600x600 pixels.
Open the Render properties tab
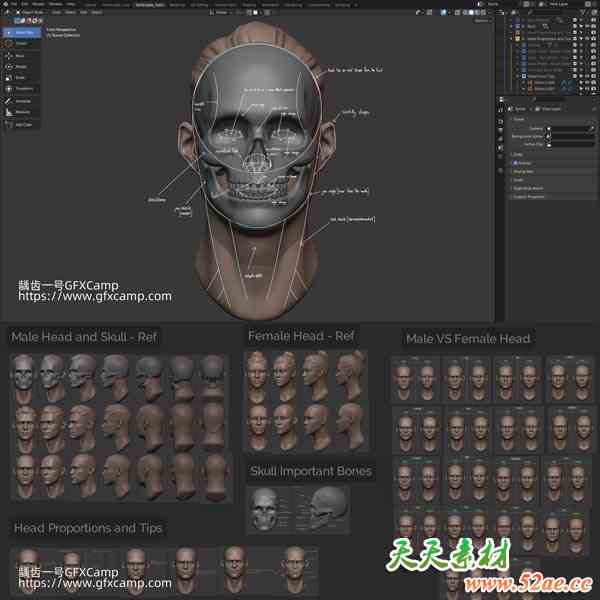[x=501, y=122]
